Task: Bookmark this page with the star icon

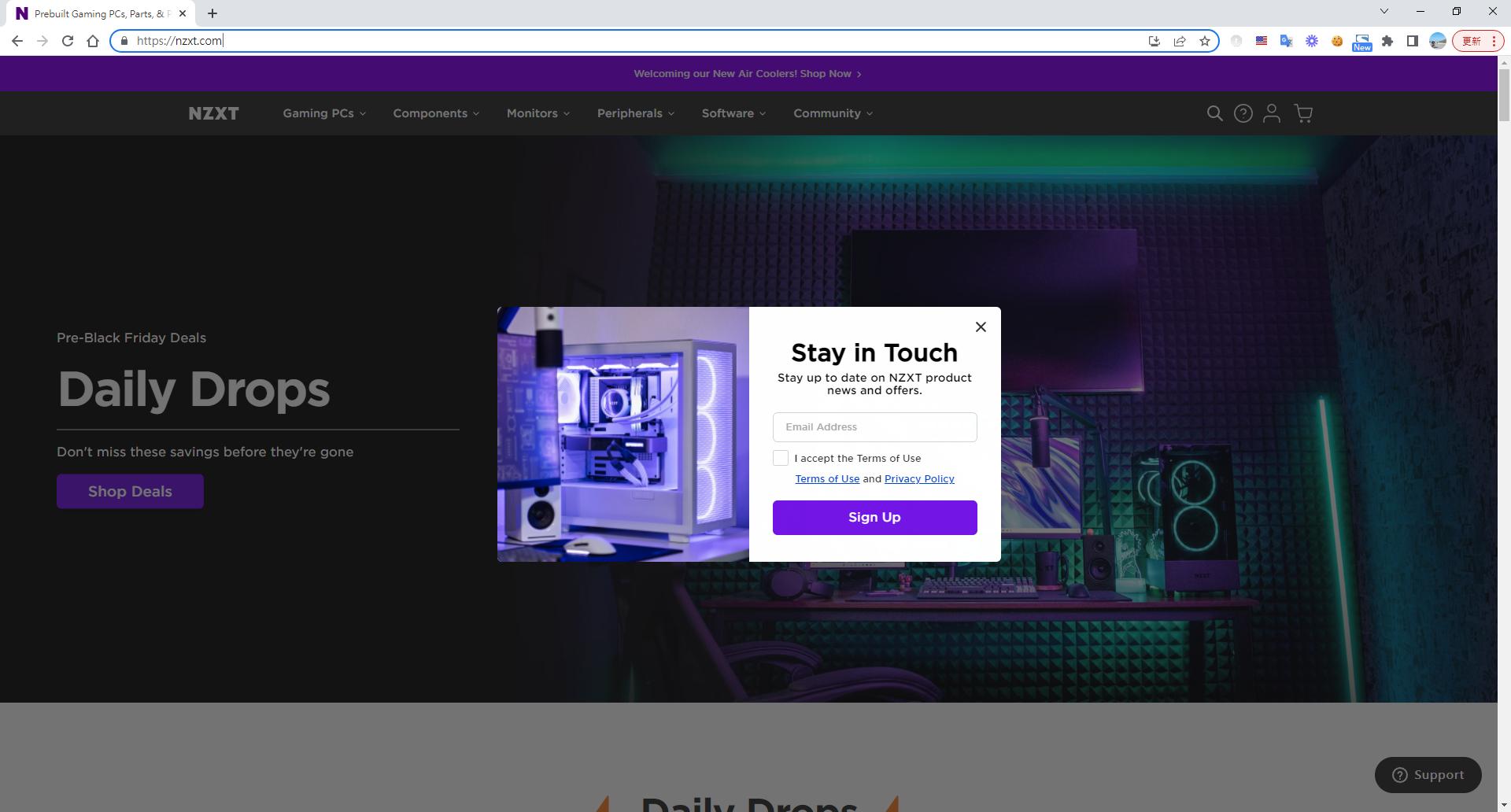Action: [x=1204, y=41]
